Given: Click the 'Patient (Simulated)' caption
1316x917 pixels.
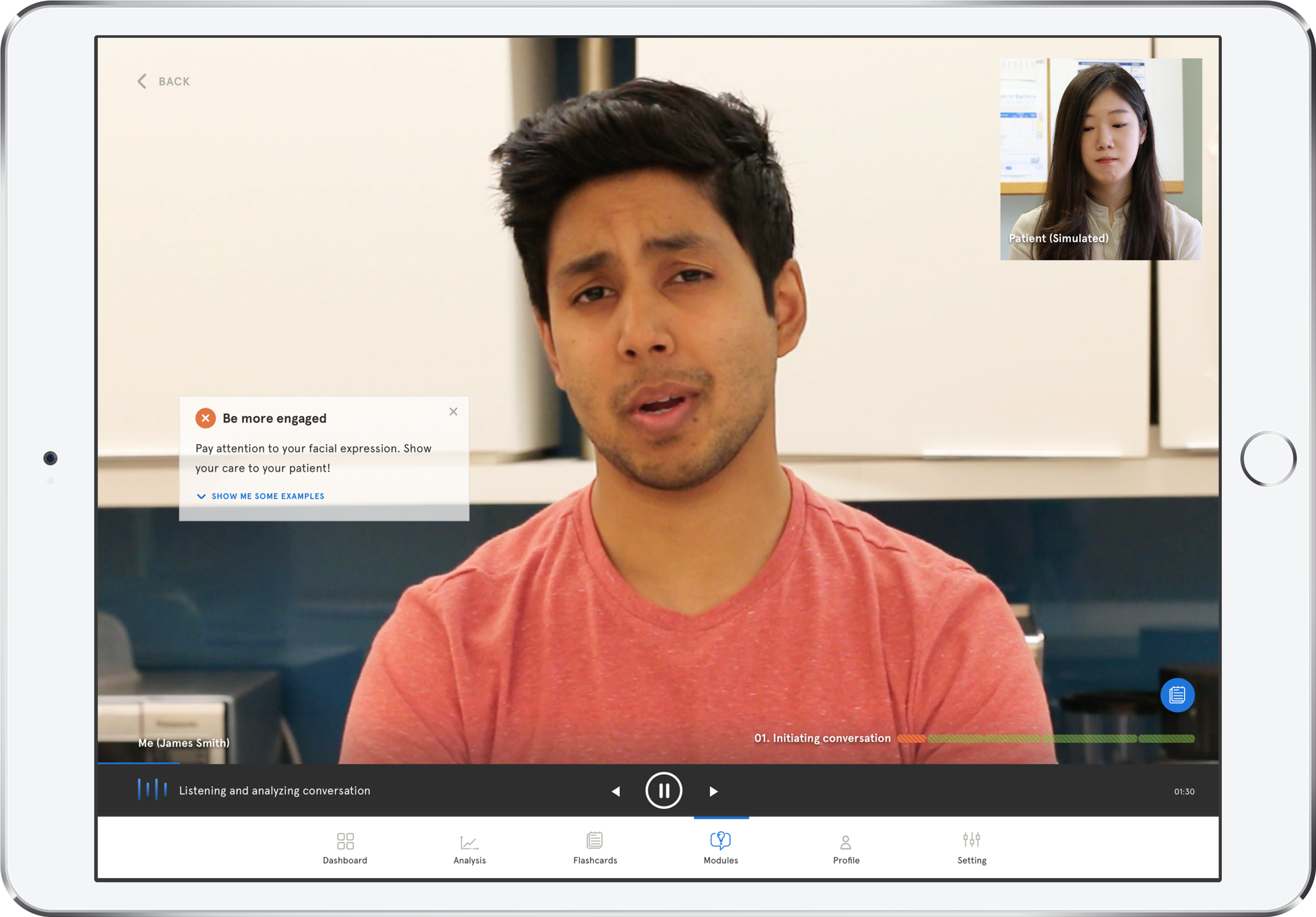Looking at the screenshot, I should 1058,238.
